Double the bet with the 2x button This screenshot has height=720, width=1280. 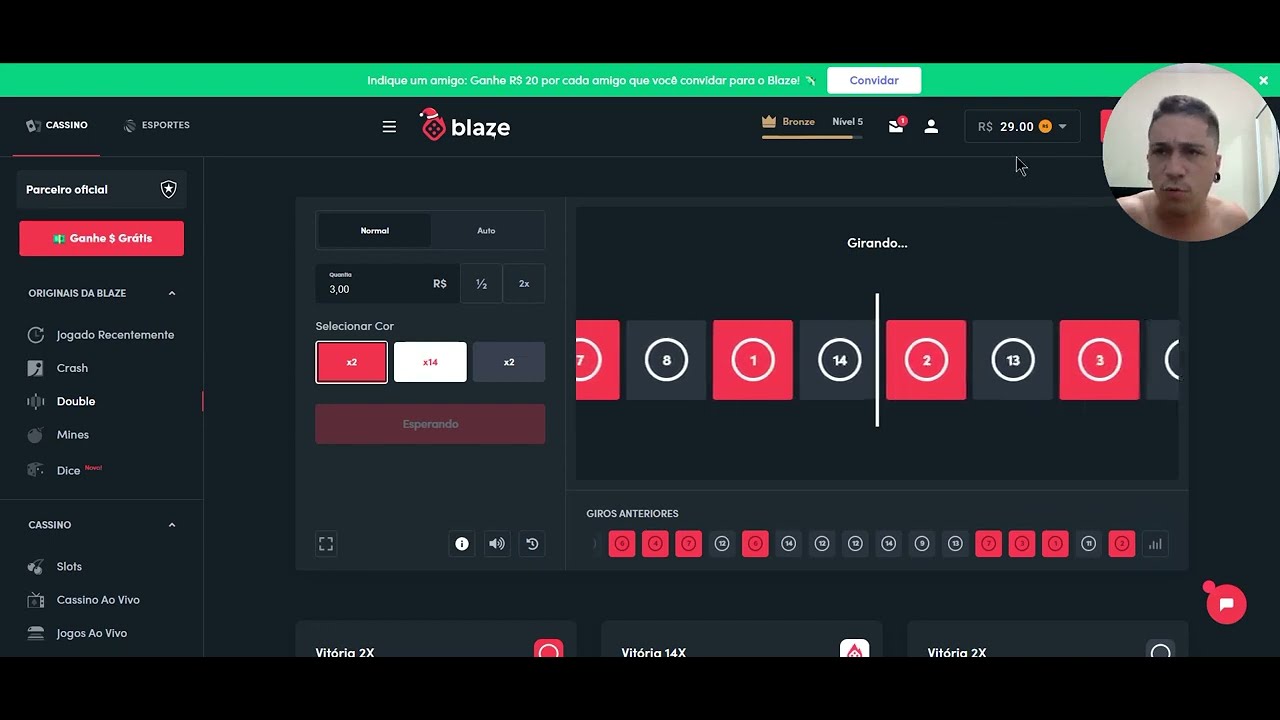524,284
